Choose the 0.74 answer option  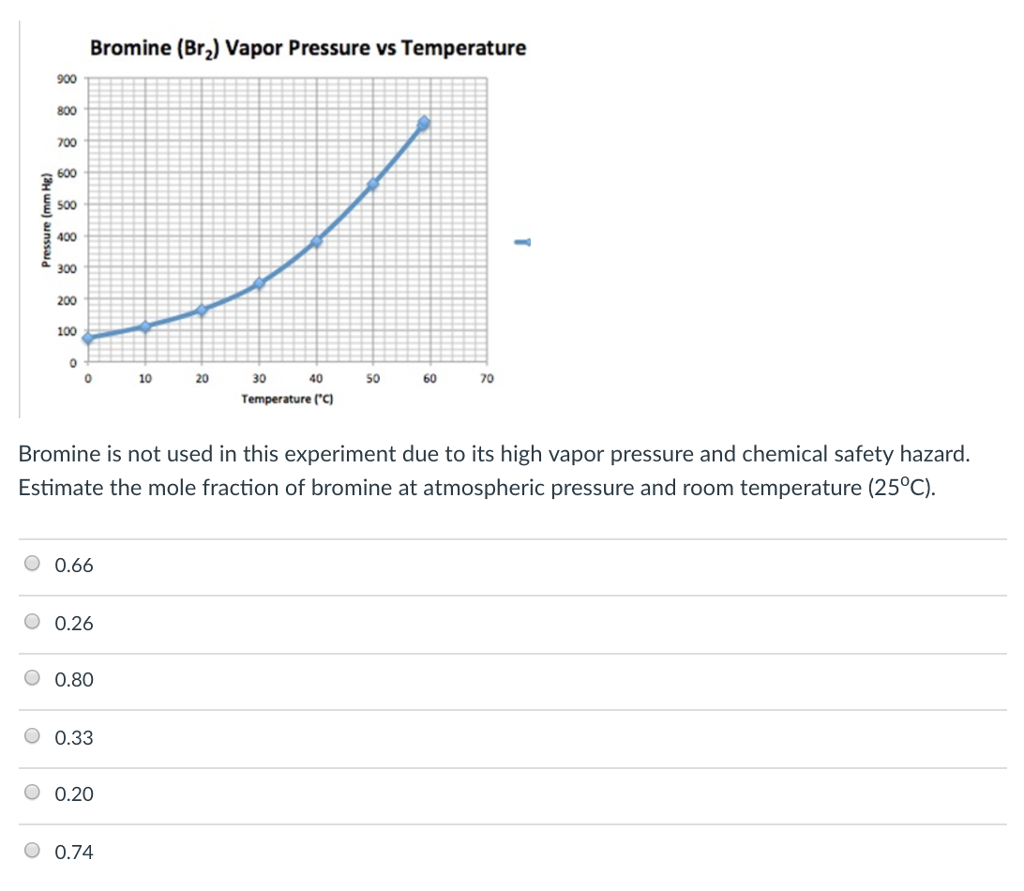(30, 850)
